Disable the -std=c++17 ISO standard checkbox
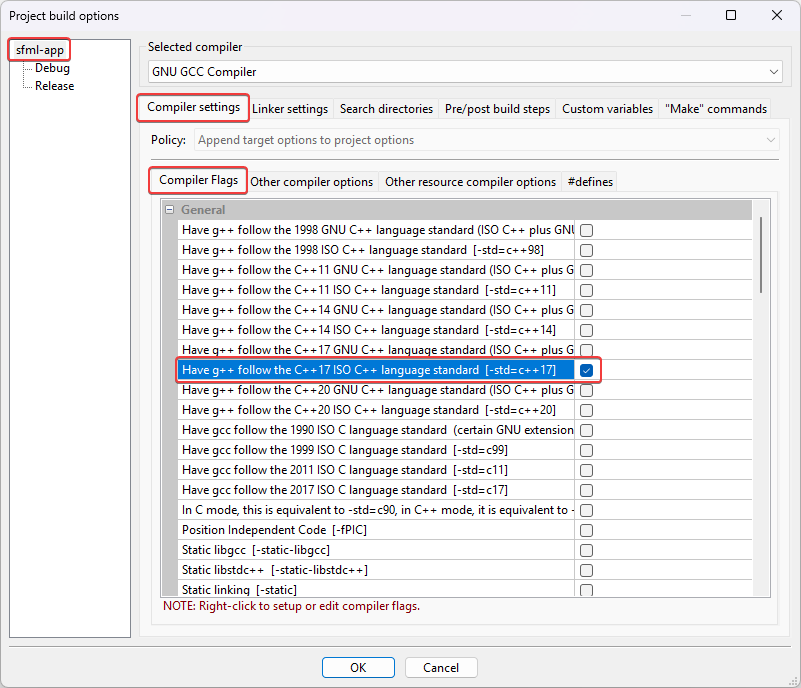Screen dimensions: 801x688 585,370
